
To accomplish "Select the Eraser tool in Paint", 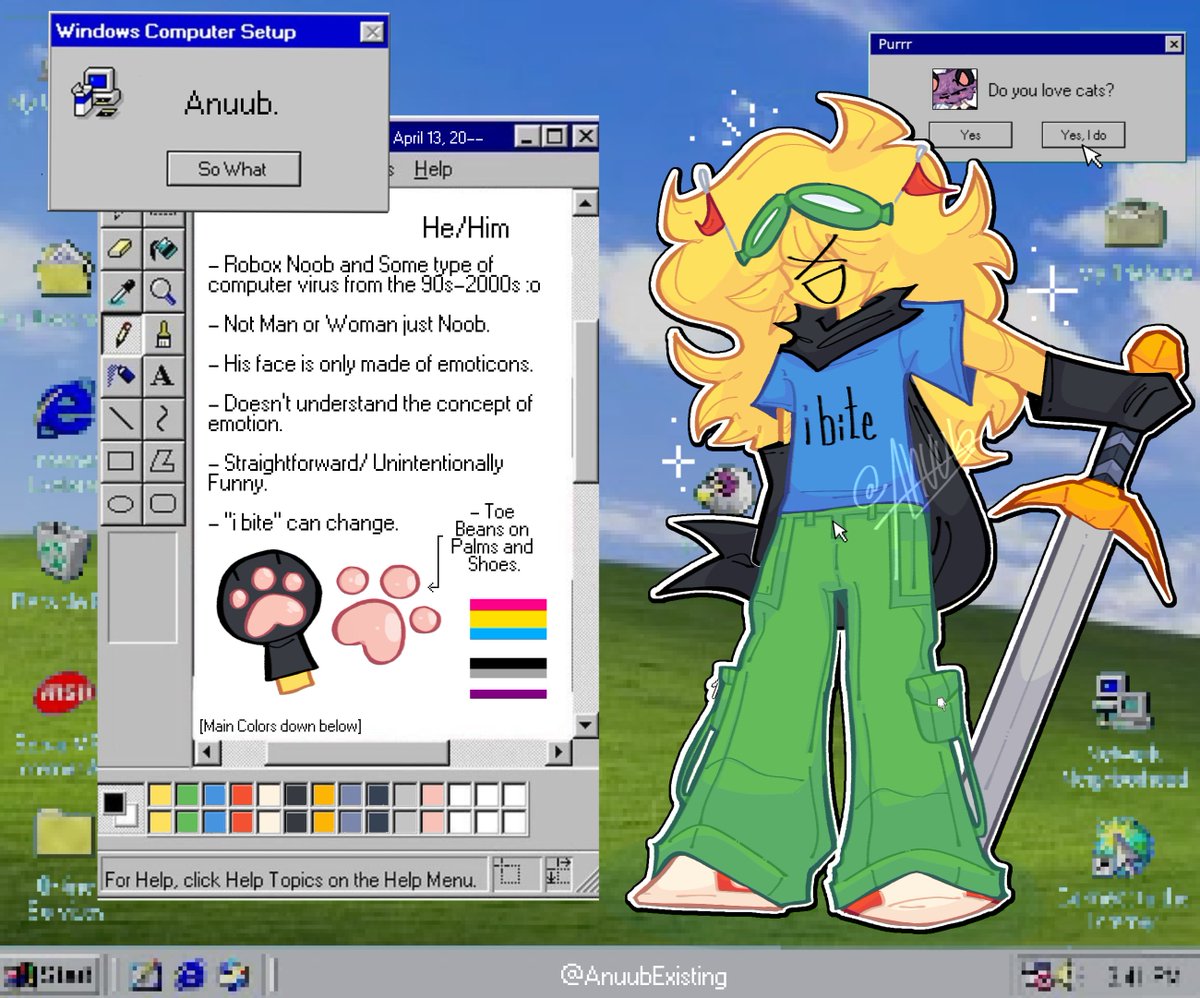I will [121, 248].
